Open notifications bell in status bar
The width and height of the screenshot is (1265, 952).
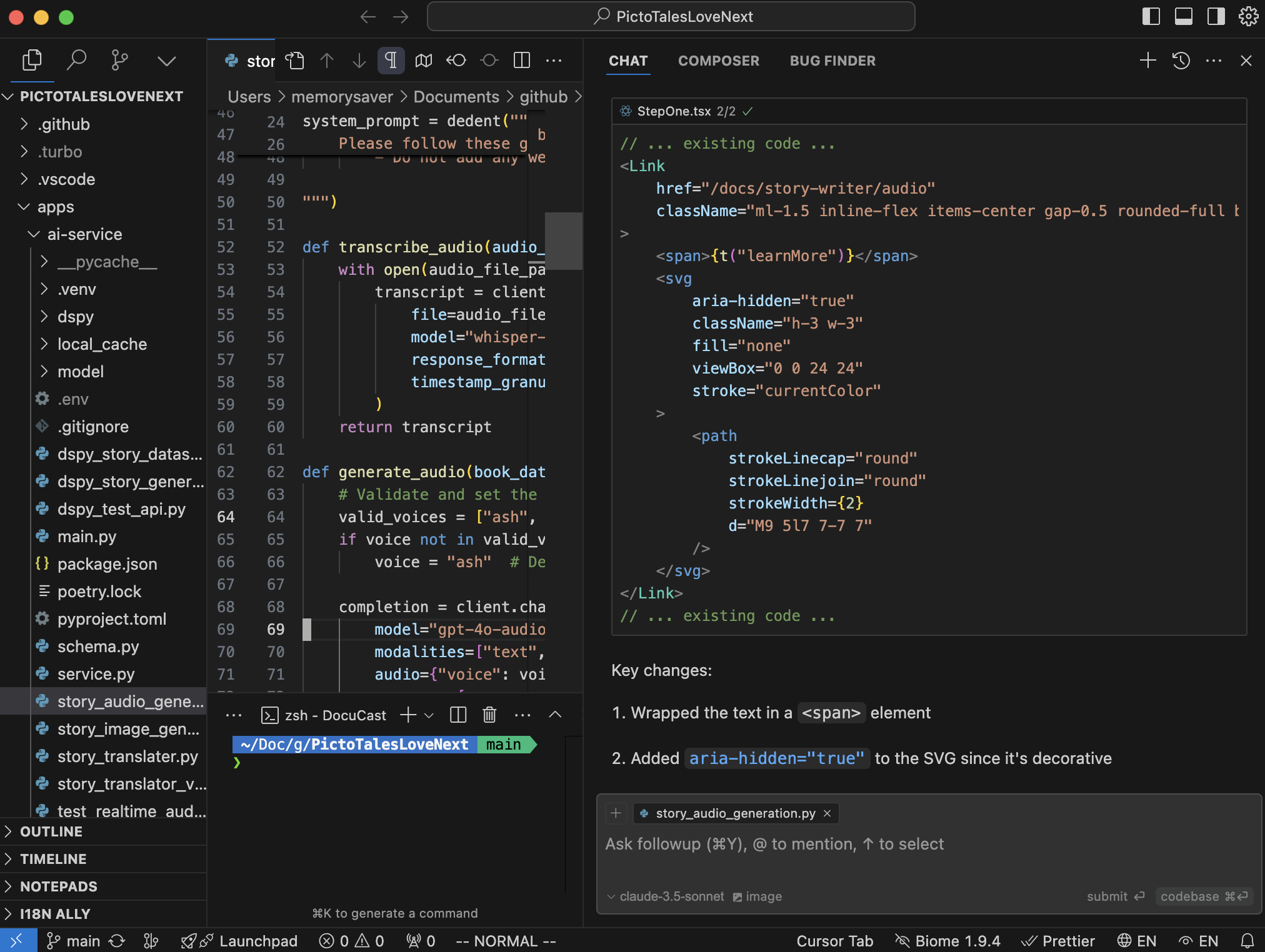point(1247,941)
